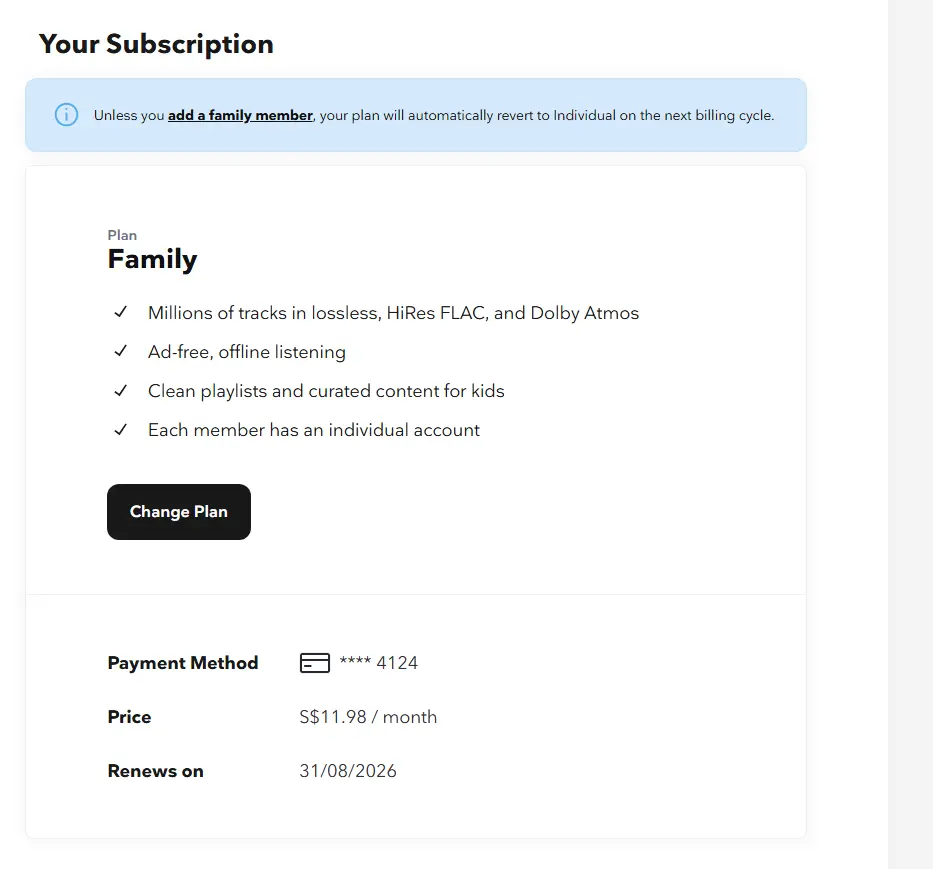Click the 'Price' label
Viewport: 933px width, 869px height.
(x=130, y=717)
